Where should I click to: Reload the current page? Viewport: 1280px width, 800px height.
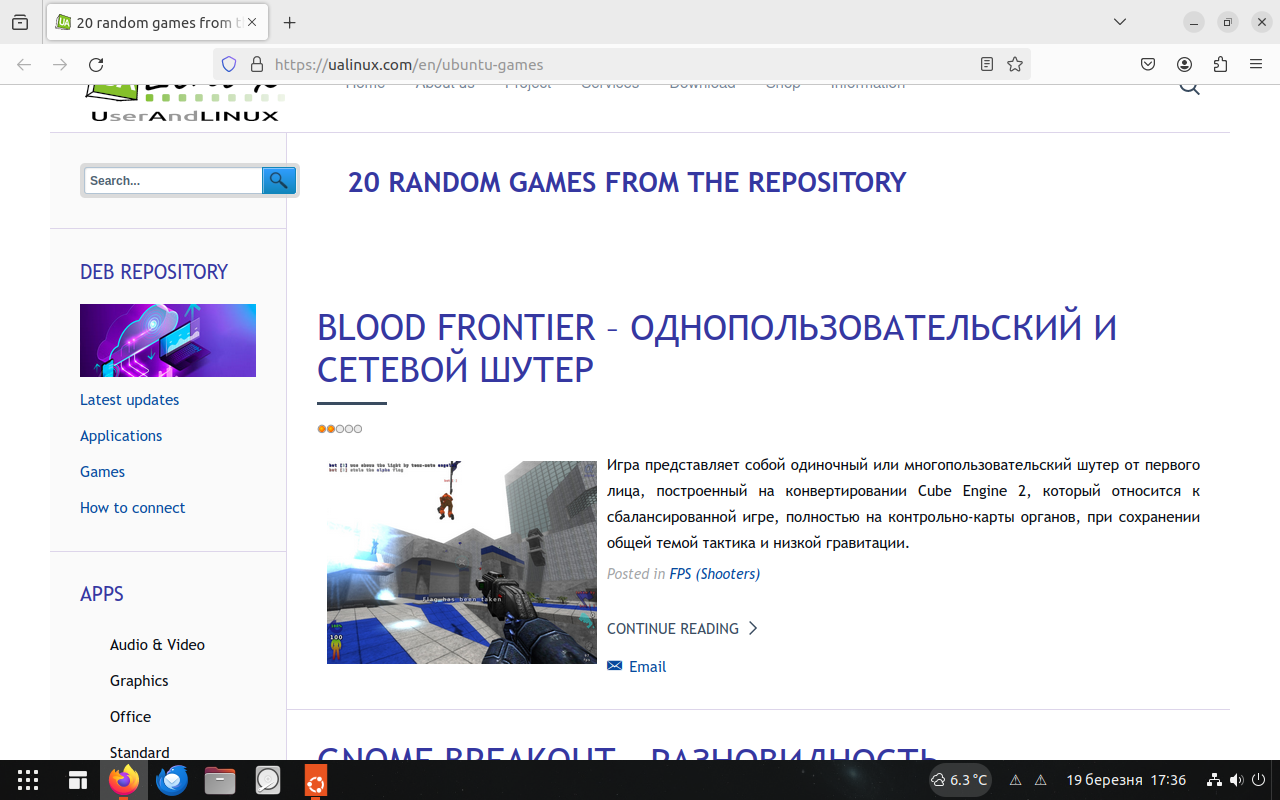[x=96, y=64]
